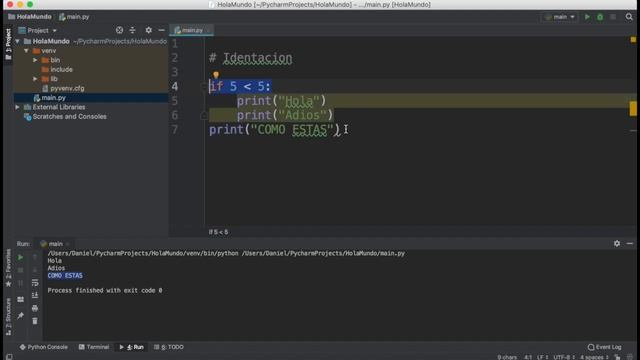The image size is (640, 360).
Task: Click the '# Identacion' comment line
Action: pos(251,58)
